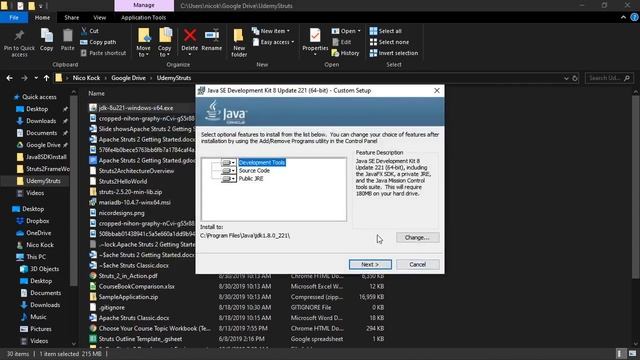Select jdk-8u221-windows-x64.exe file
The image size is (640, 360).
tap(136, 108)
